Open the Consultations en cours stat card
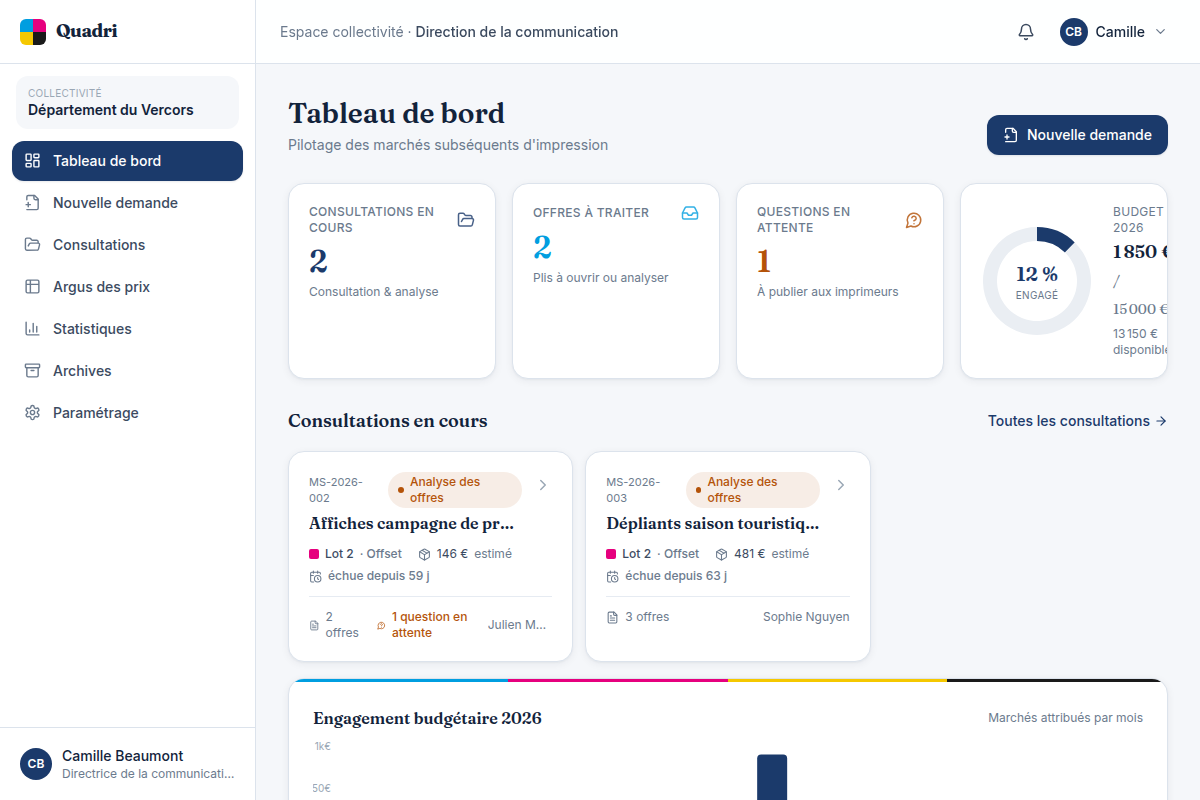This screenshot has height=800, width=1200. click(392, 281)
